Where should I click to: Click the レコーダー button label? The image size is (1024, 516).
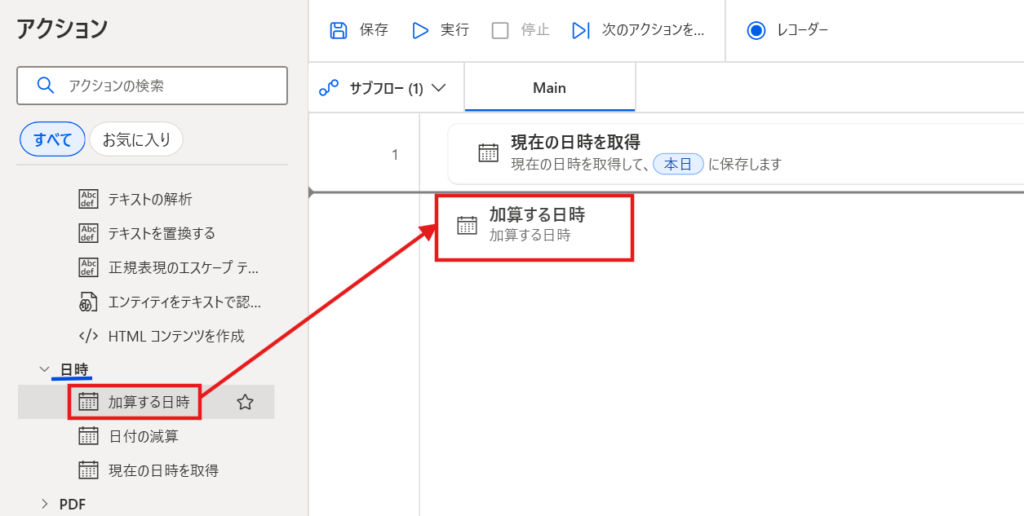coord(803,30)
